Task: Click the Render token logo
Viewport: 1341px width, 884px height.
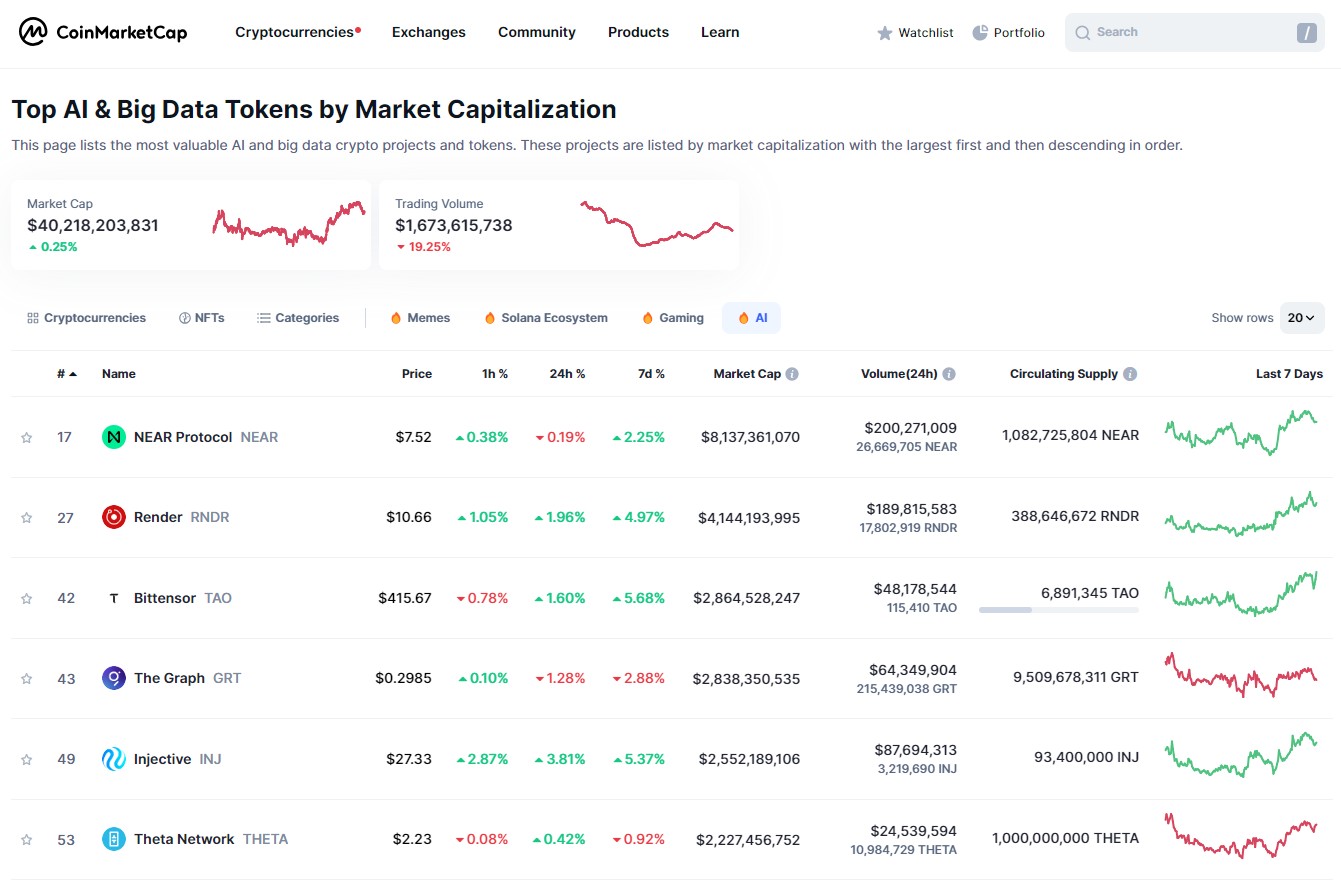Action: 113,517
